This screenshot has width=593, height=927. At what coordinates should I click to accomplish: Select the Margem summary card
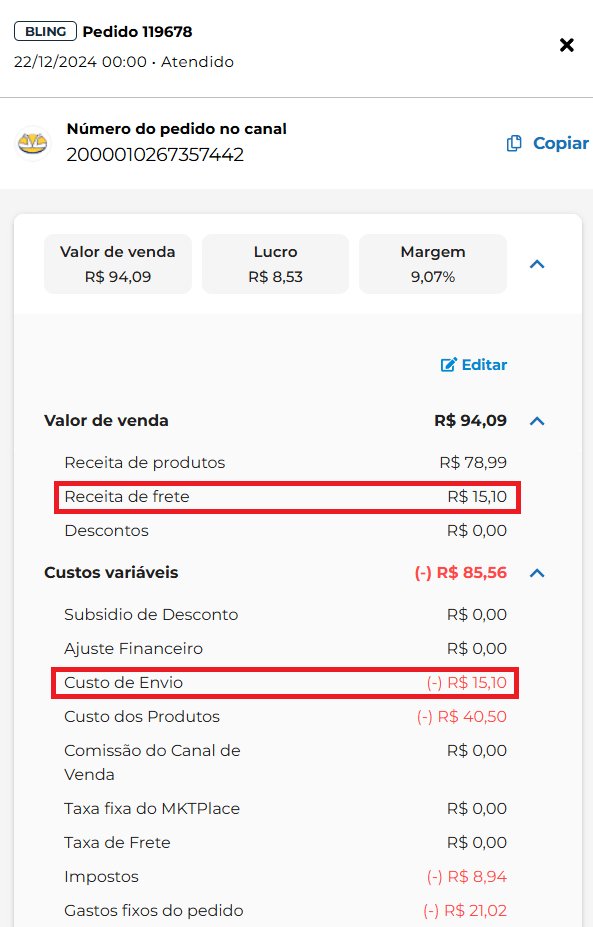point(433,264)
